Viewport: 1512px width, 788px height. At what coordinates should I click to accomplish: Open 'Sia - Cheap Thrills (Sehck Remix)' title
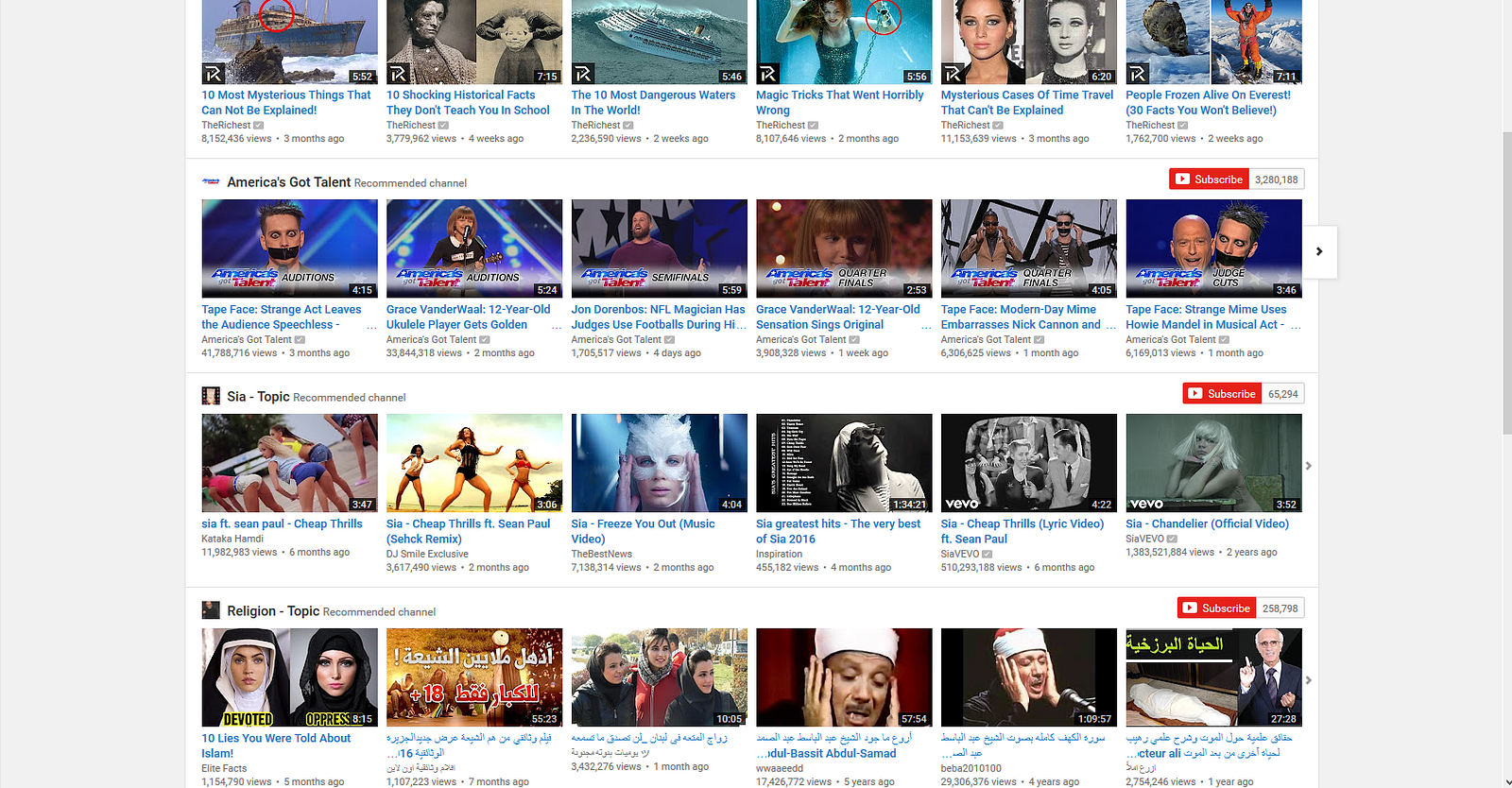[x=469, y=531]
